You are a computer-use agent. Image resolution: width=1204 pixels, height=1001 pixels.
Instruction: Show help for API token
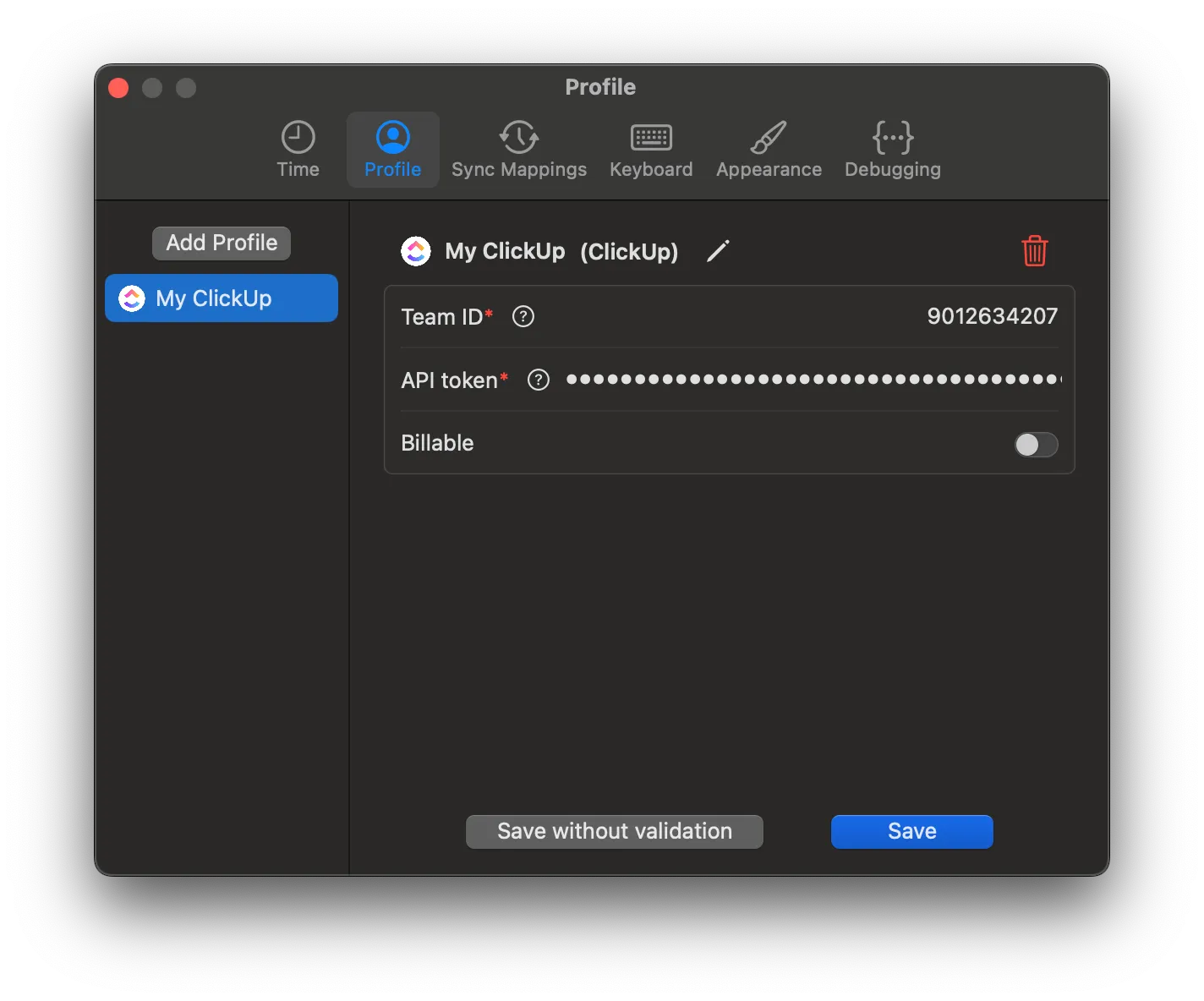[x=539, y=380]
